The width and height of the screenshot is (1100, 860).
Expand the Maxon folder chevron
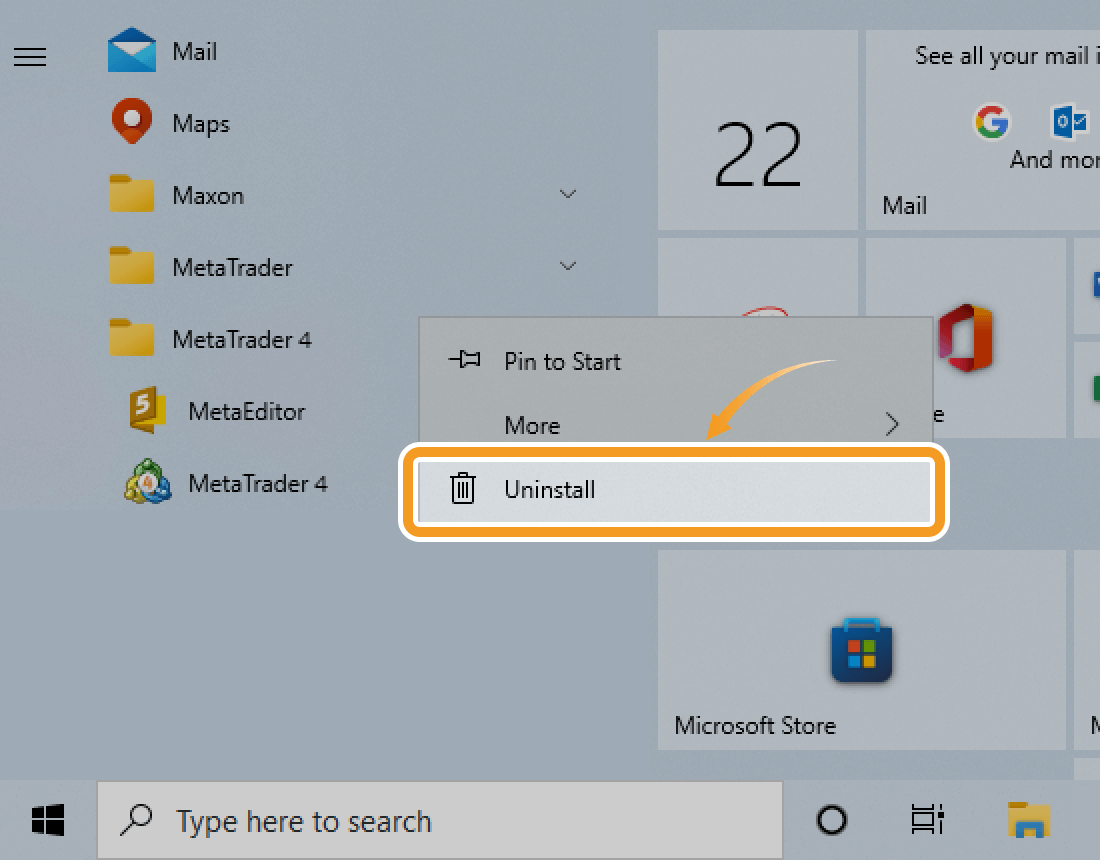coord(568,194)
